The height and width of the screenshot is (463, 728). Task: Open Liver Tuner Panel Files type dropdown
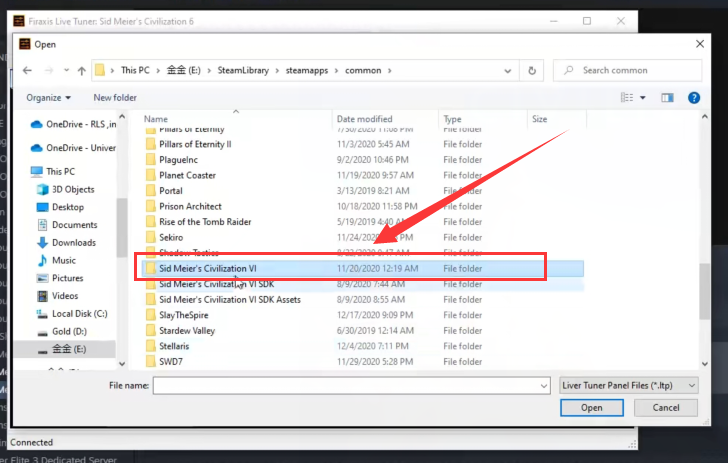pos(629,385)
